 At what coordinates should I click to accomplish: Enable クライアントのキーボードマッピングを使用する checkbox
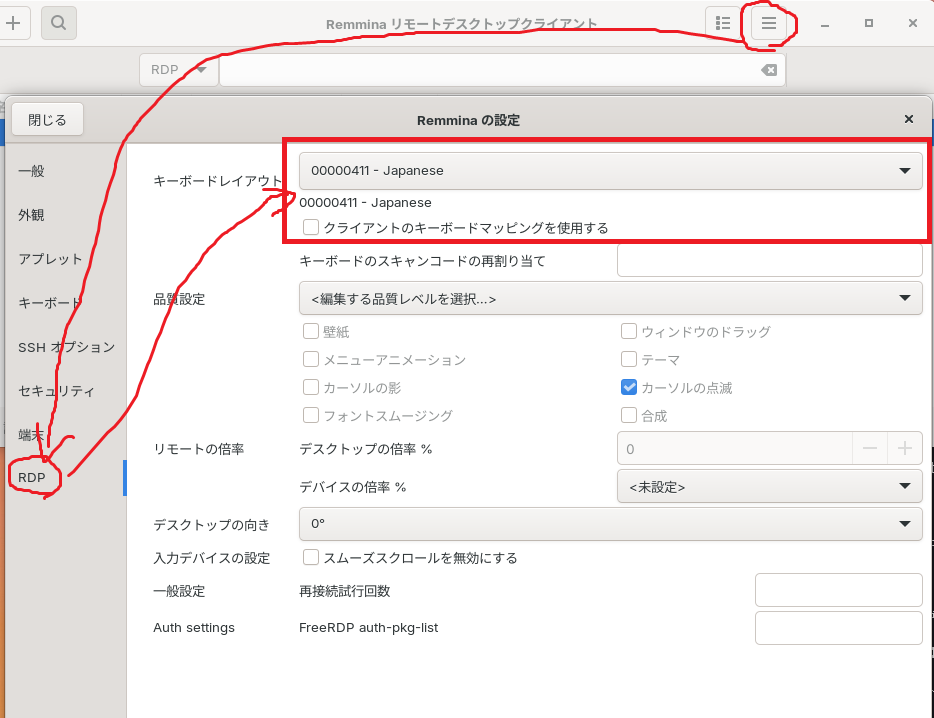pyautogui.click(x=311, y=228)
